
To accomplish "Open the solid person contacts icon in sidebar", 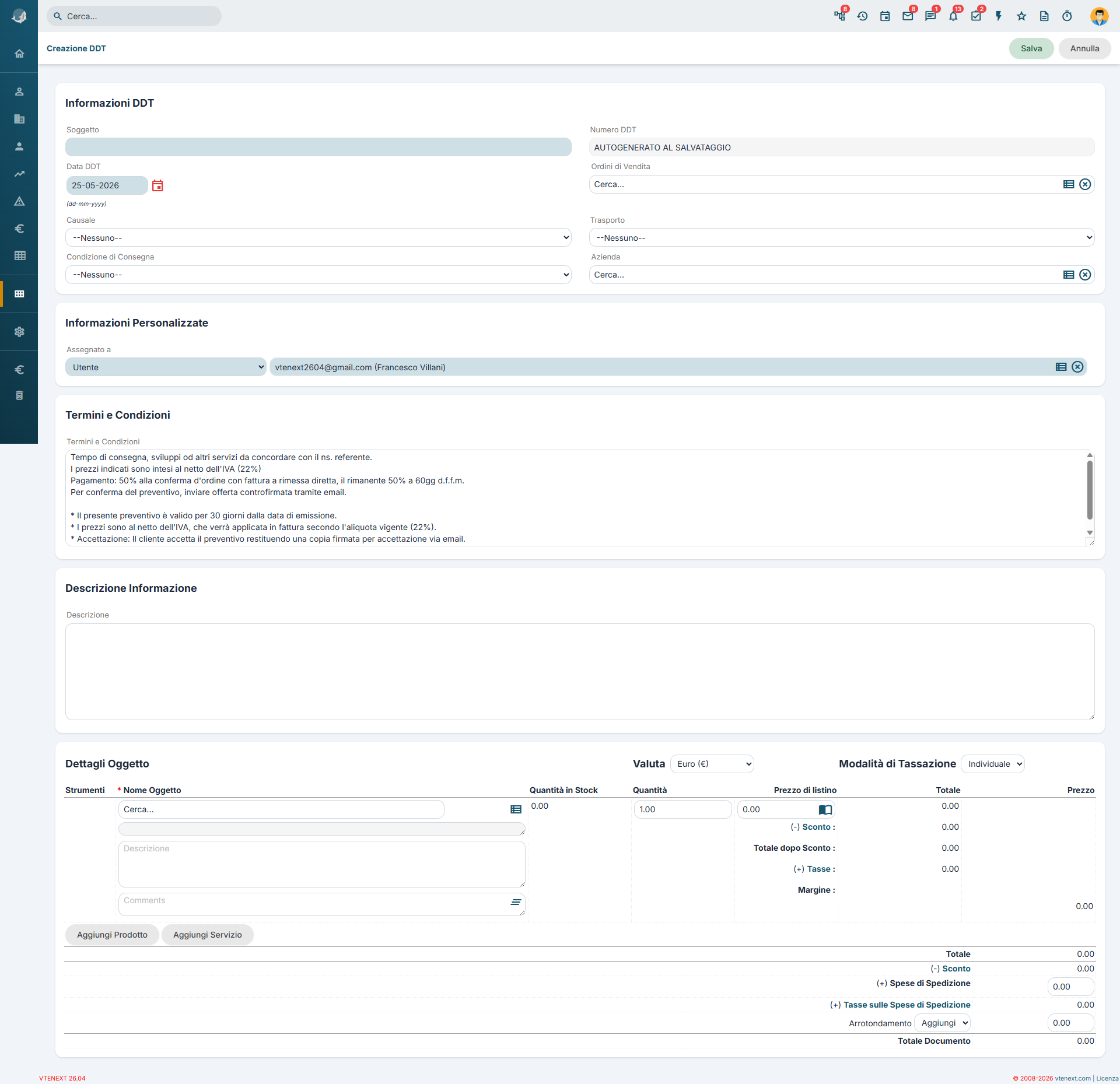I will (19, 146).
